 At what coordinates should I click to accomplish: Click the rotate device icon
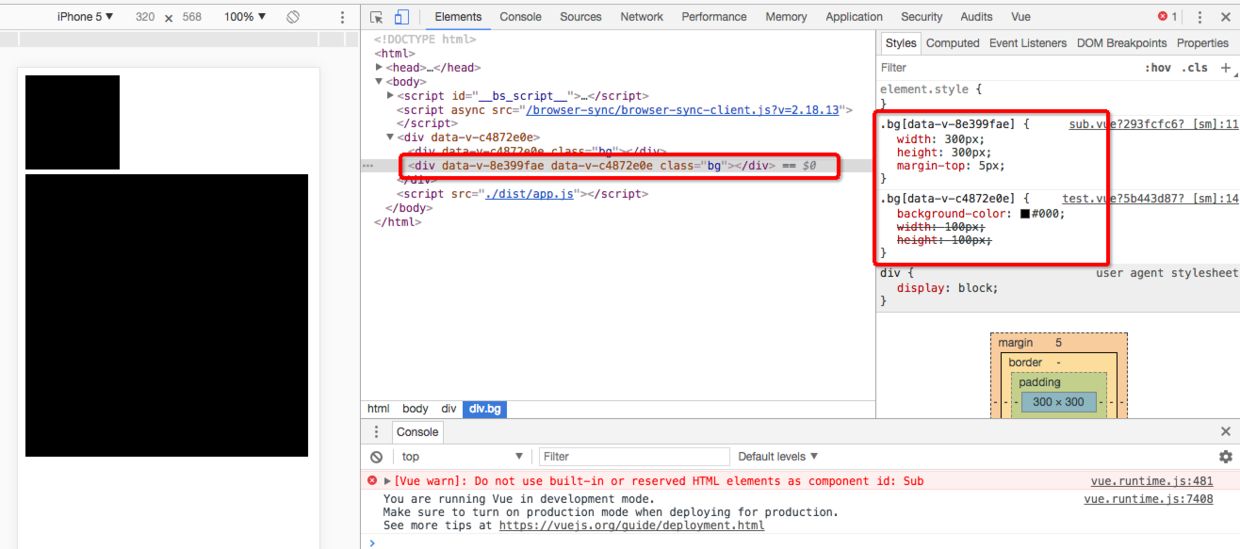[x=293, y=17]
